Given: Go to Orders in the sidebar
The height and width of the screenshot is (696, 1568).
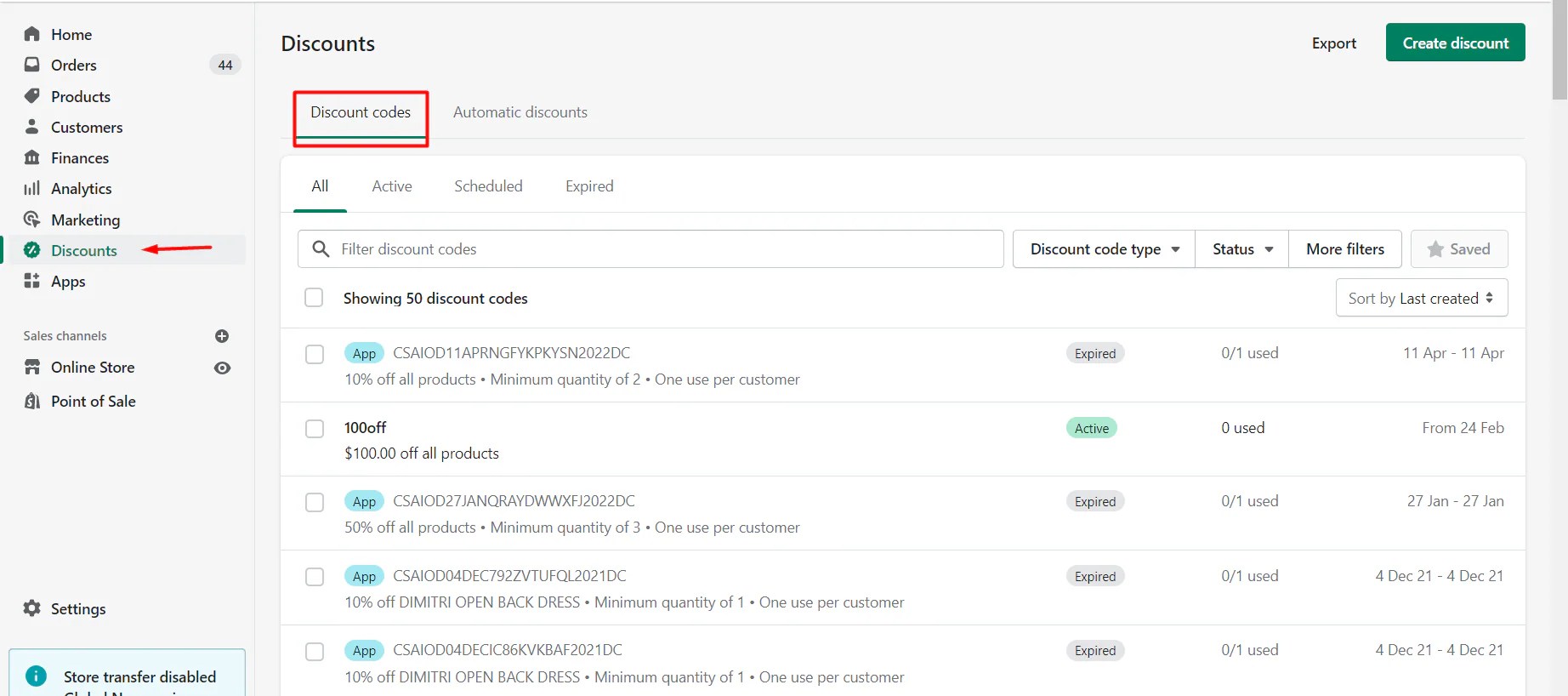Looking at the screenshot, I should [74, 65].
